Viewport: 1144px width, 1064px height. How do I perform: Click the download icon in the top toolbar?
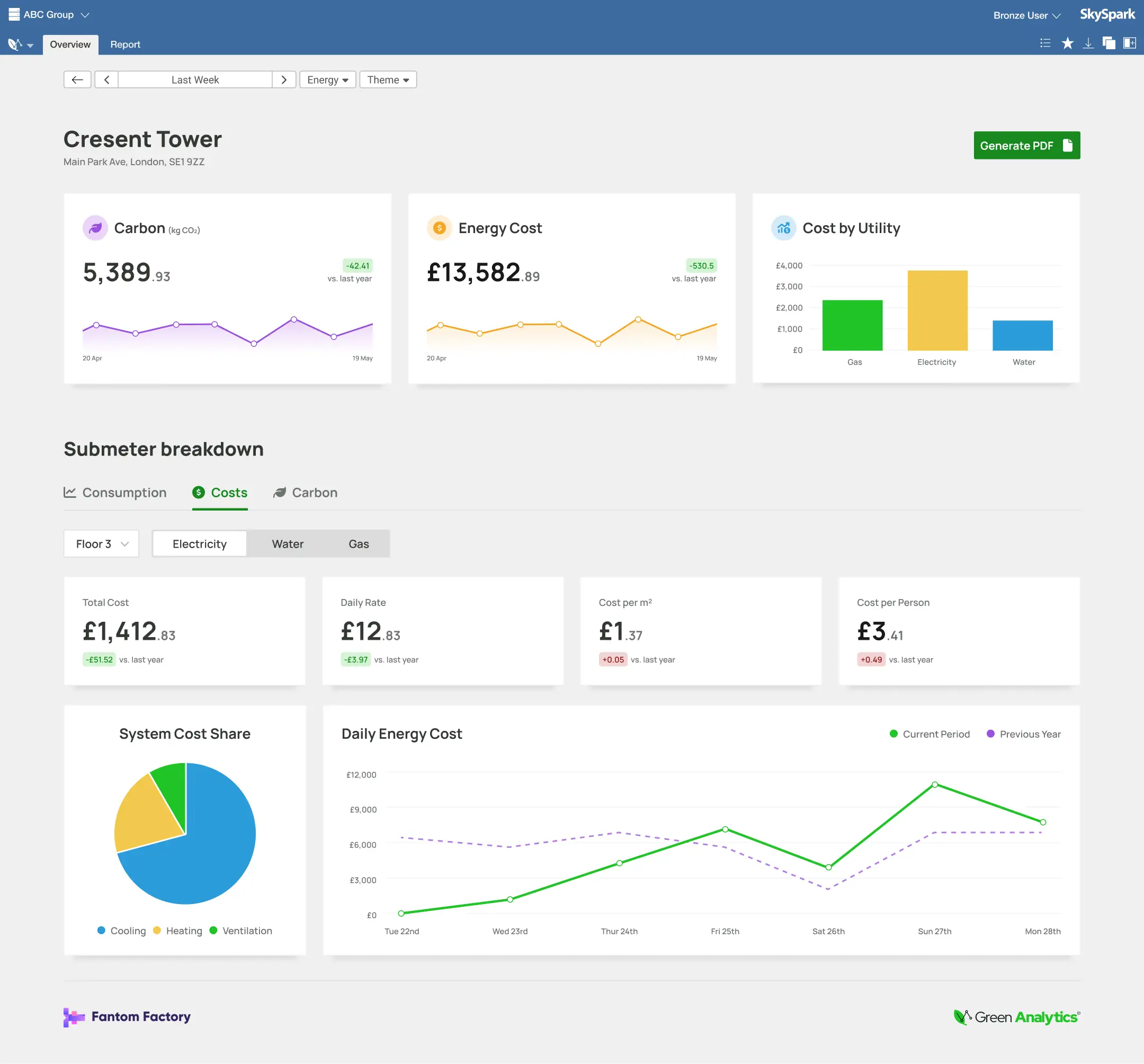coord(1088,42)
